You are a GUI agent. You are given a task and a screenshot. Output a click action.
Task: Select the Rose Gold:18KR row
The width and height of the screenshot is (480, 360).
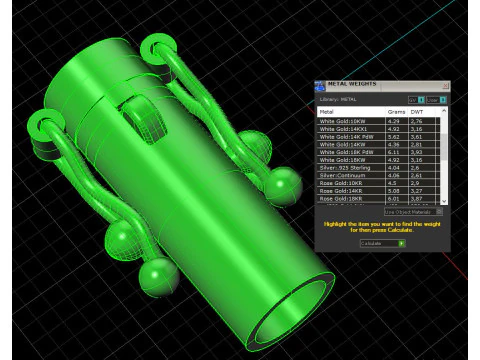[x=378, y=199]
